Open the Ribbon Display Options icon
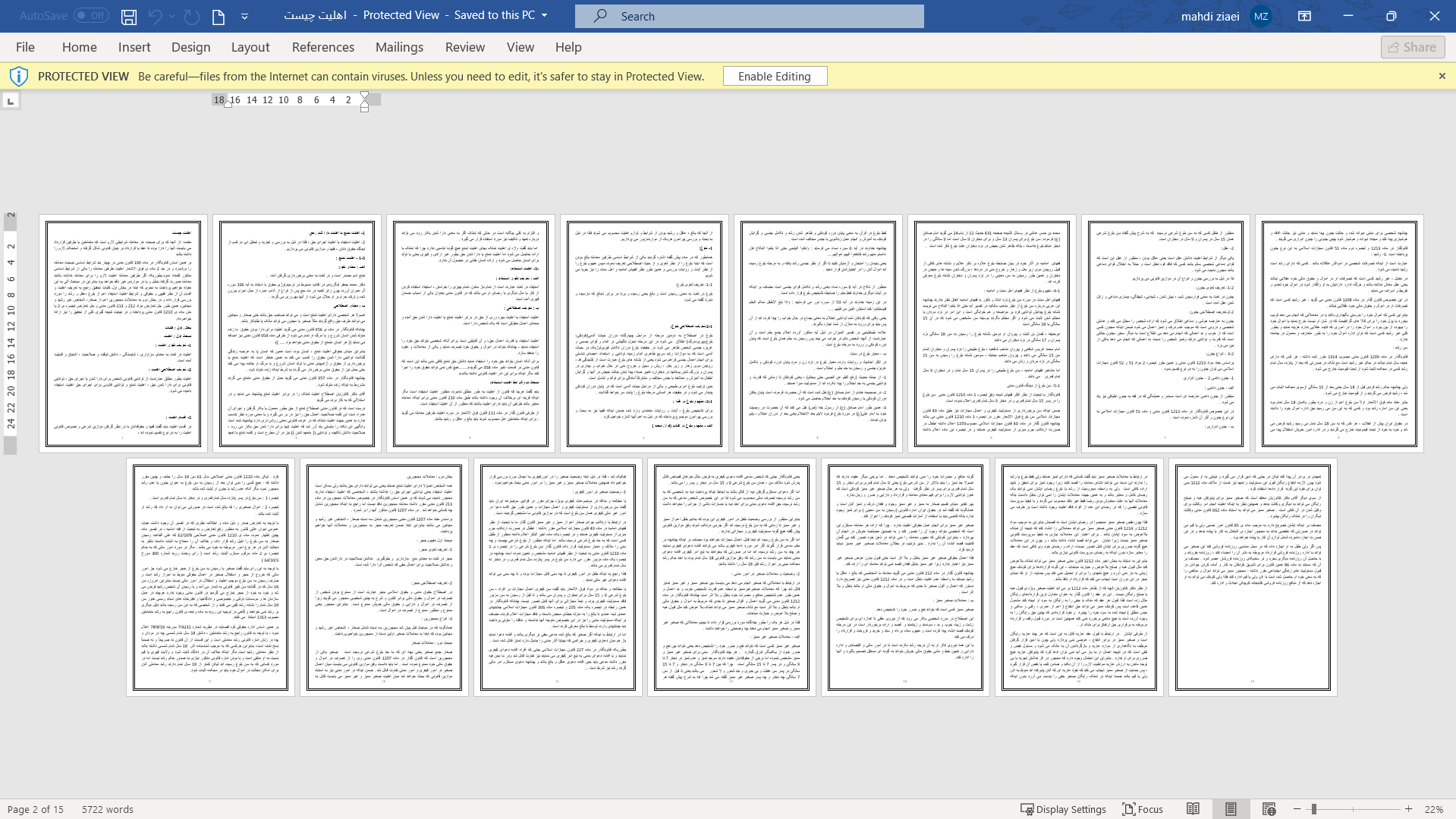Screen dimensions: 1456x819 pyautogui.click(x=1304, y=16)
